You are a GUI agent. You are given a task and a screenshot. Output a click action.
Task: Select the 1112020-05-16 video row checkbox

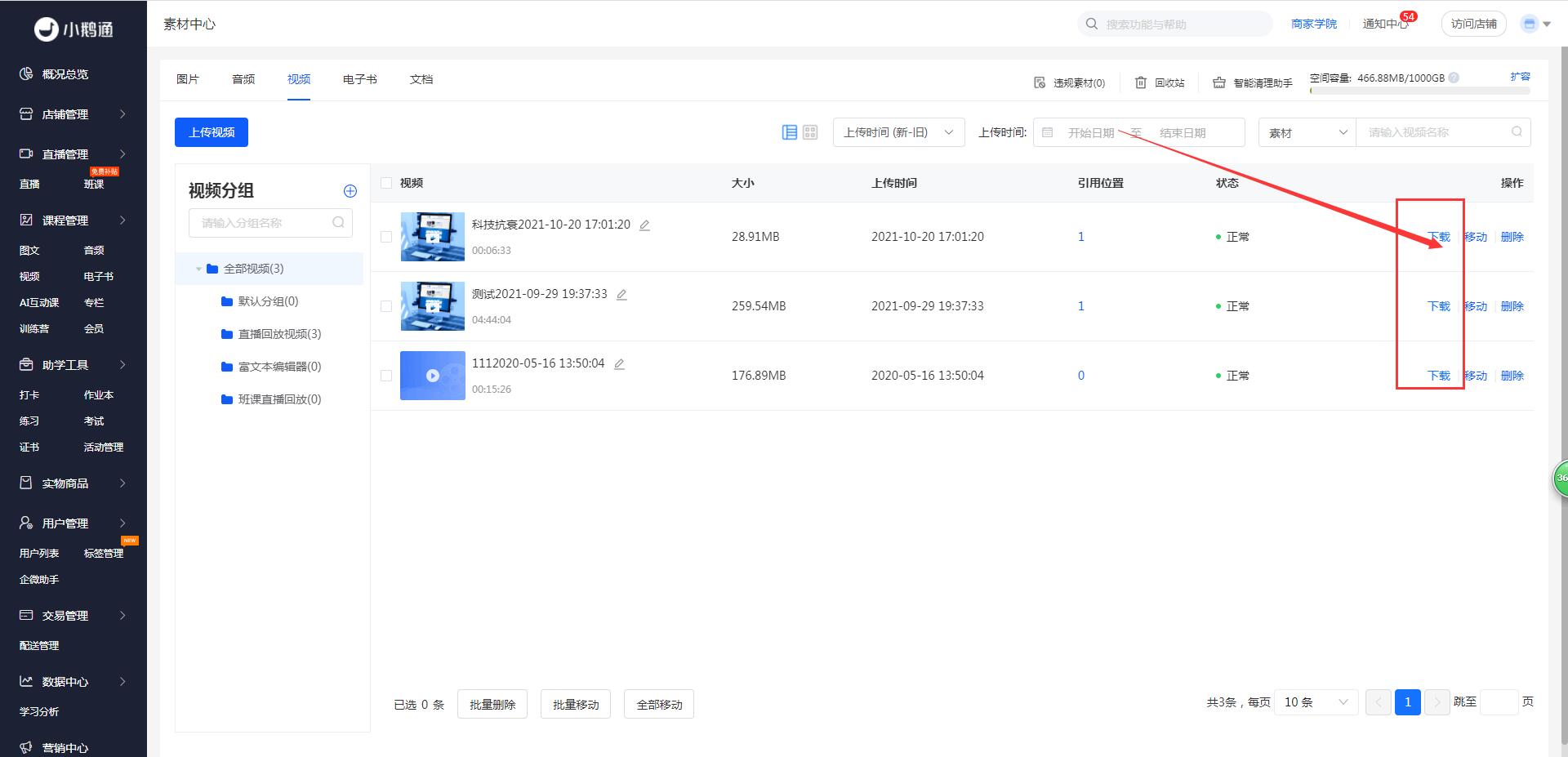[x=386, y=376]
